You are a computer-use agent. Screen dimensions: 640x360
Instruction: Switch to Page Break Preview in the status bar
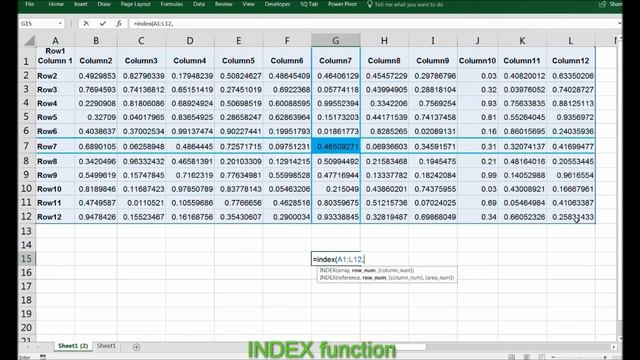click(x=541, y=357)
